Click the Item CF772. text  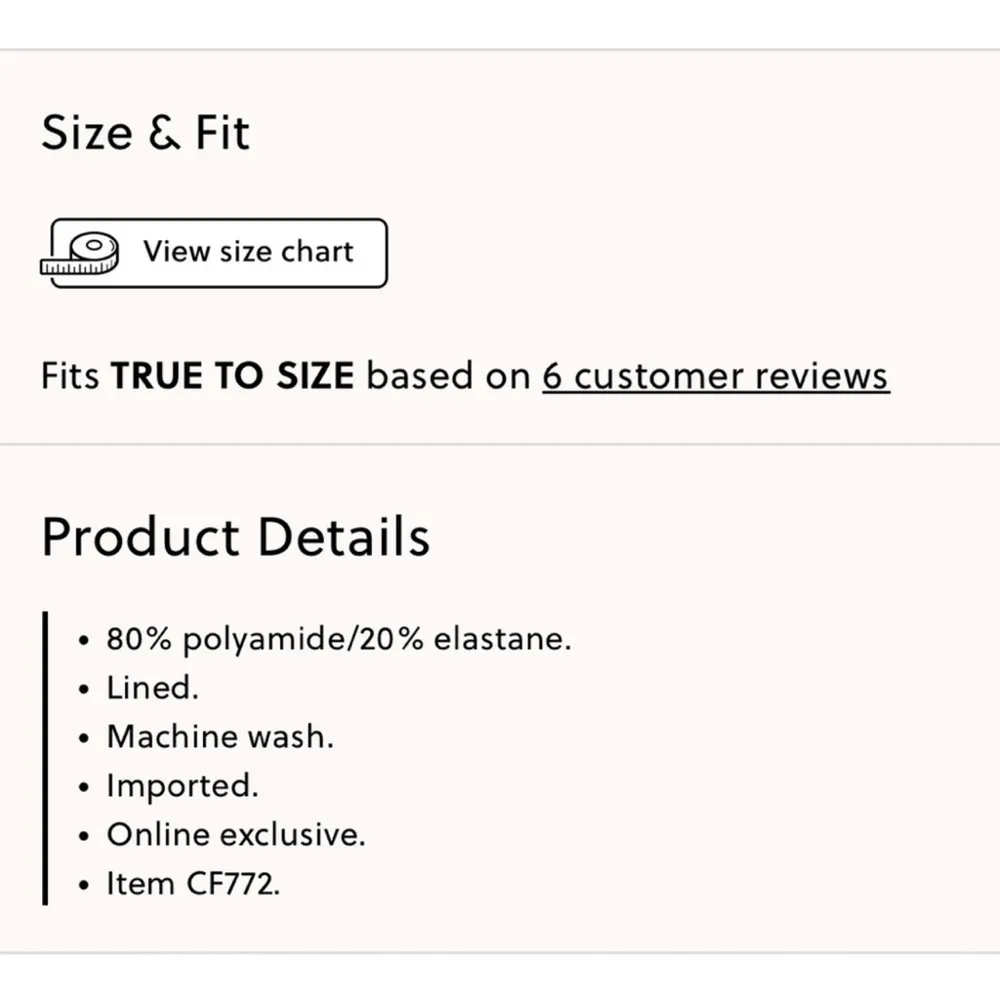193,884
